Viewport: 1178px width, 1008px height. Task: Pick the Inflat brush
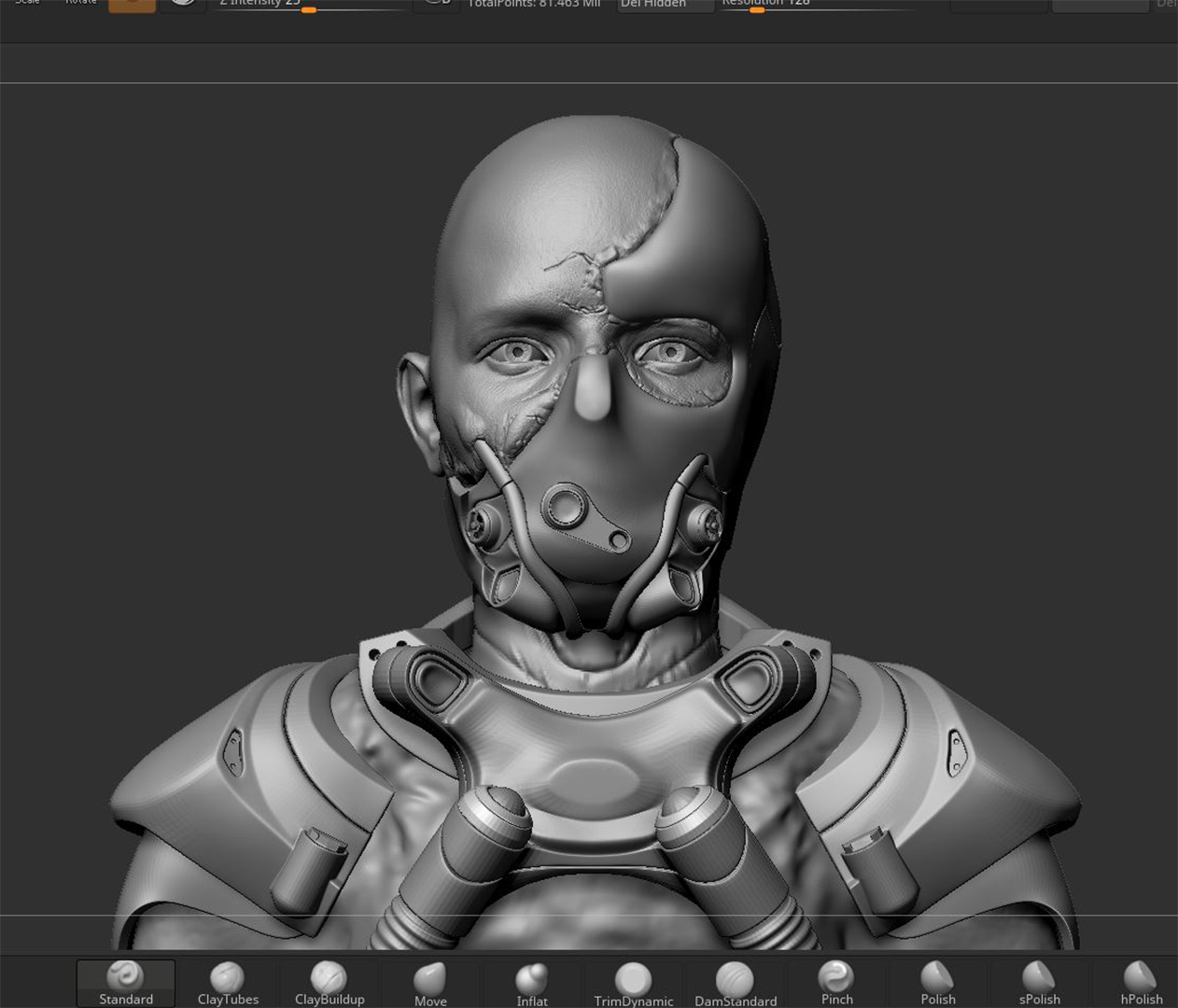[x=532, y=984]
